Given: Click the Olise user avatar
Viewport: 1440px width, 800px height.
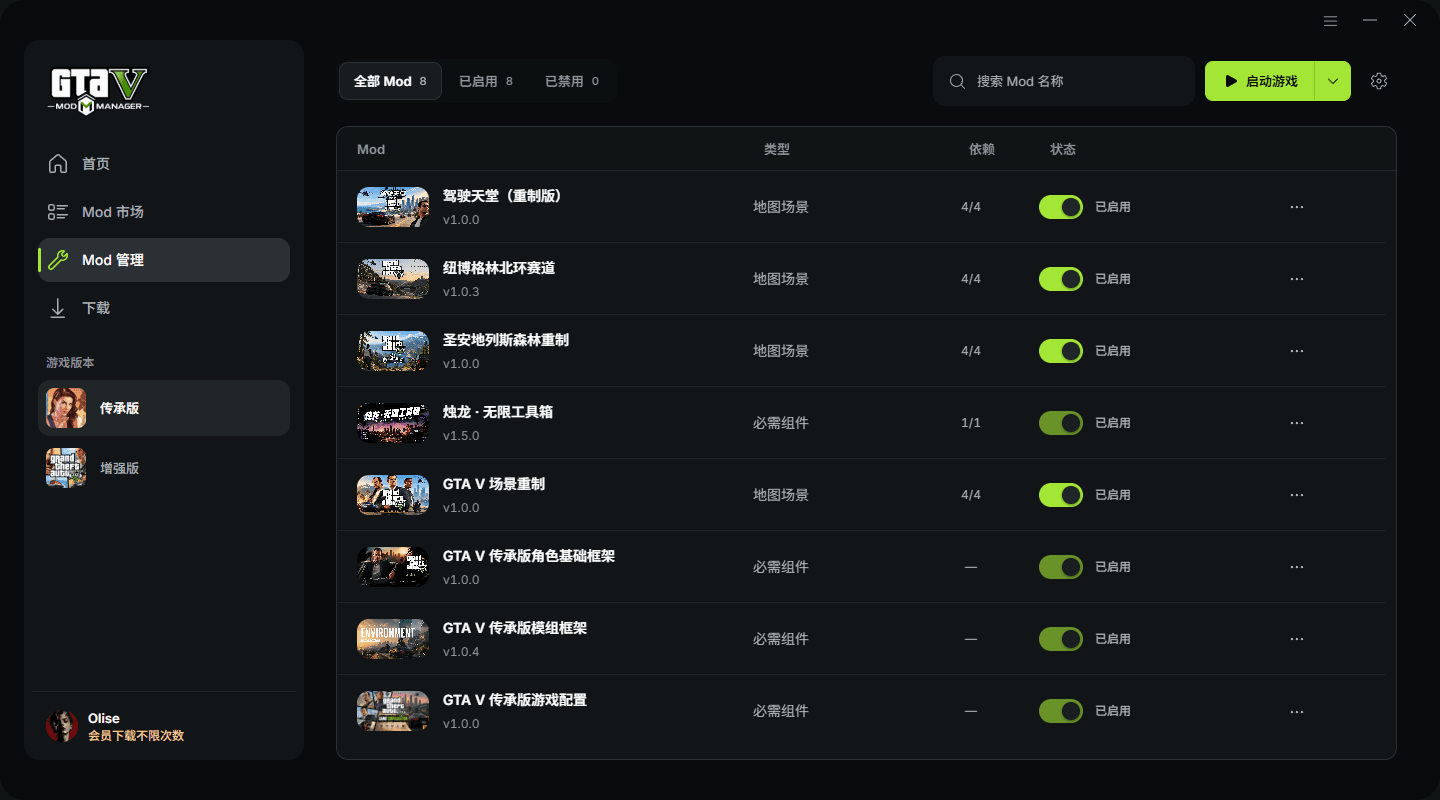Looking at the screenshot, I should (x=62, y=726).
